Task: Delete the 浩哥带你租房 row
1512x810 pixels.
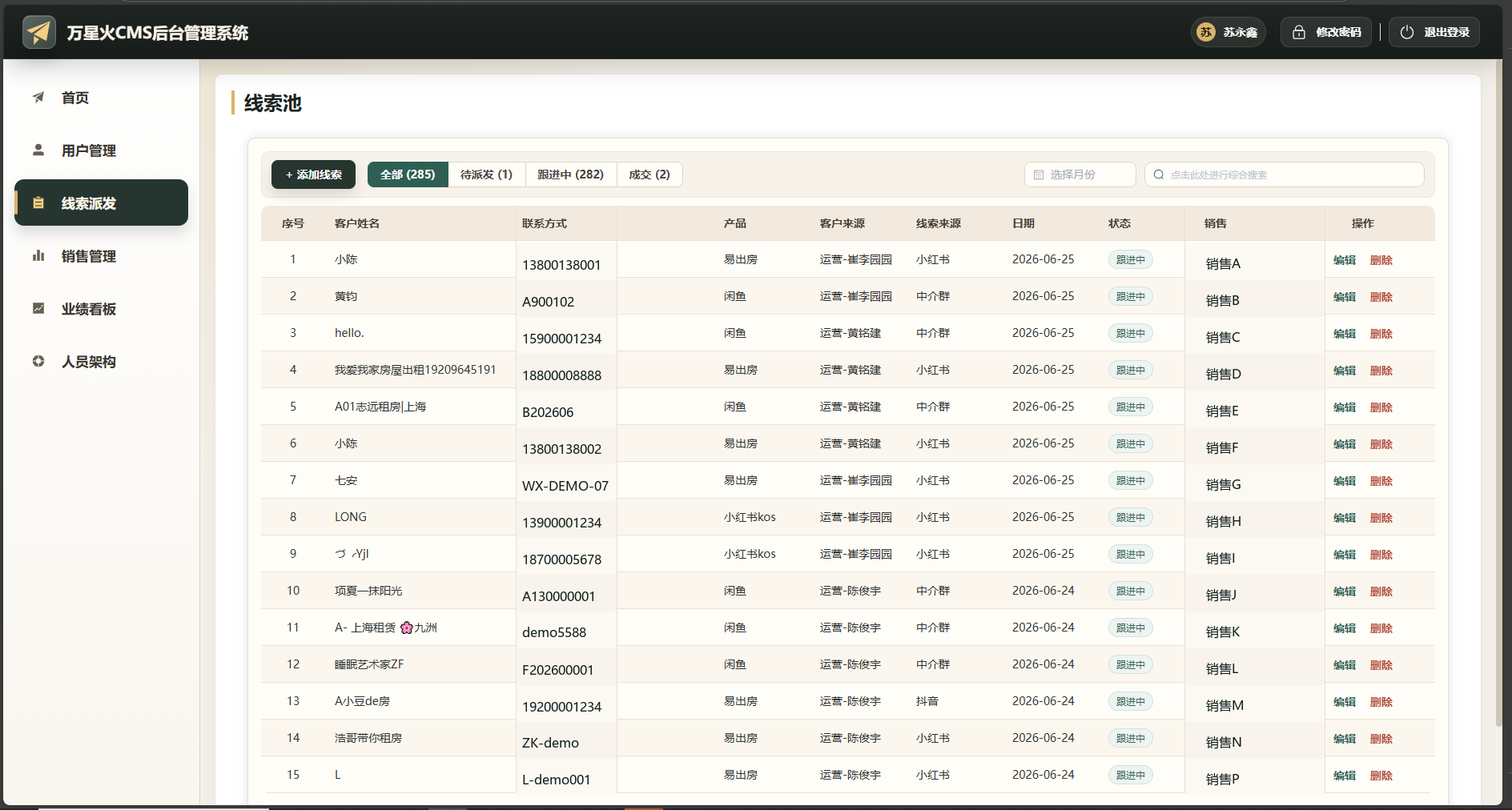Action: coord(1381,739)
